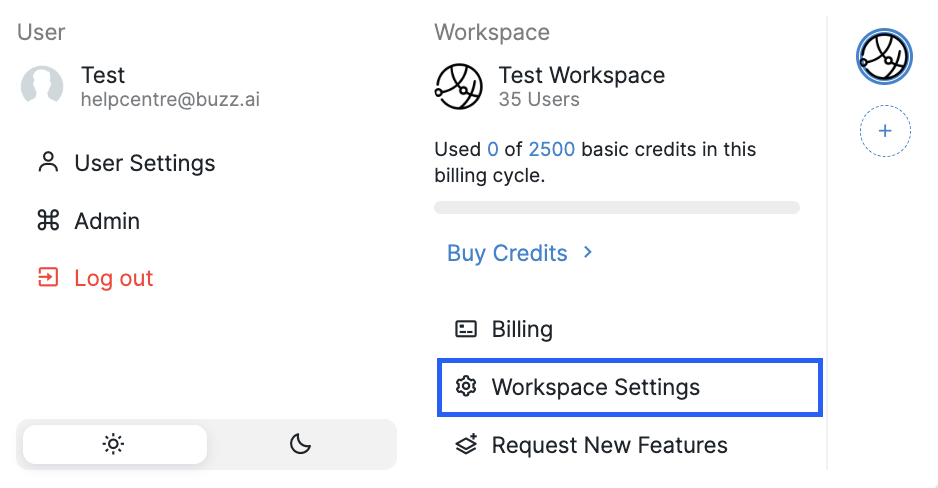This screenshot has height=488, width=938.
Task: Open the Admin menu item
Action: click(107, 221)
